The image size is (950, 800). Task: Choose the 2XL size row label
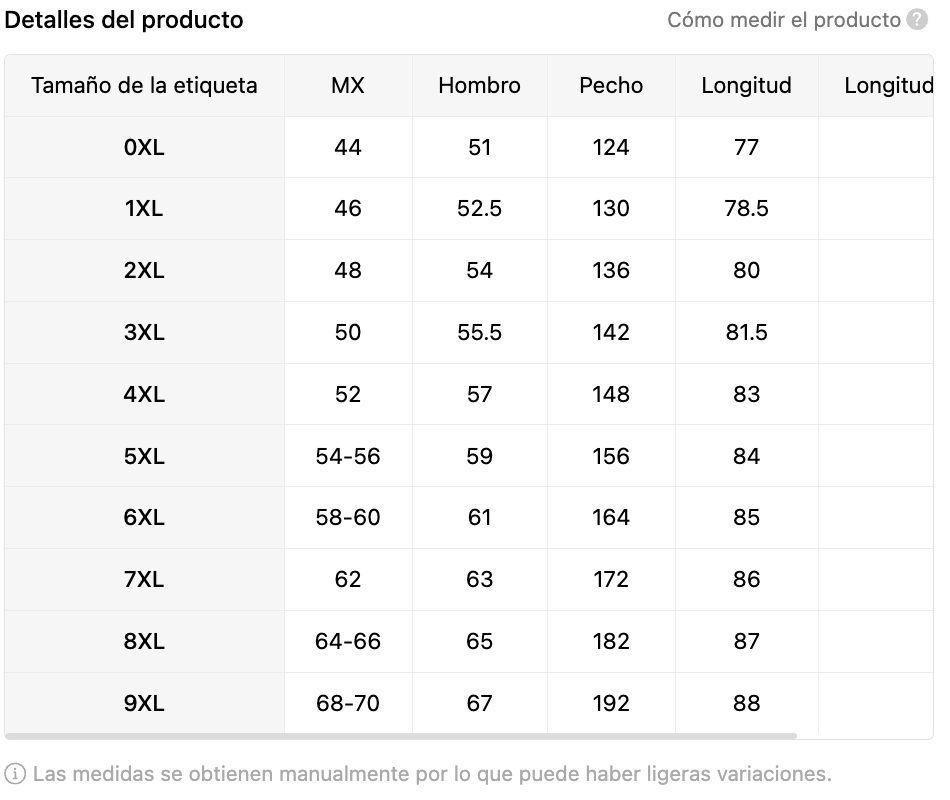[x=144, y=271]
